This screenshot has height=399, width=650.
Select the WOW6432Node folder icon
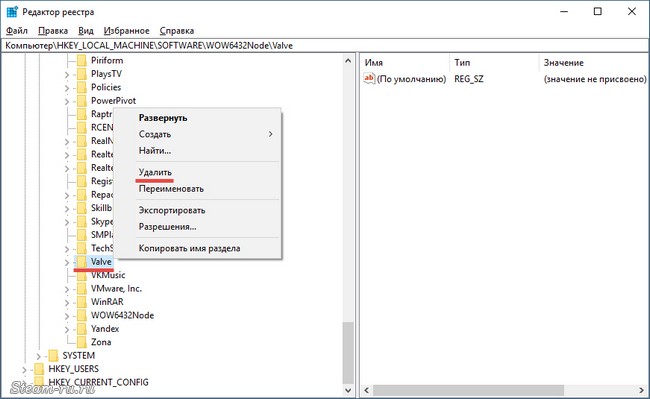click(82, 315)
